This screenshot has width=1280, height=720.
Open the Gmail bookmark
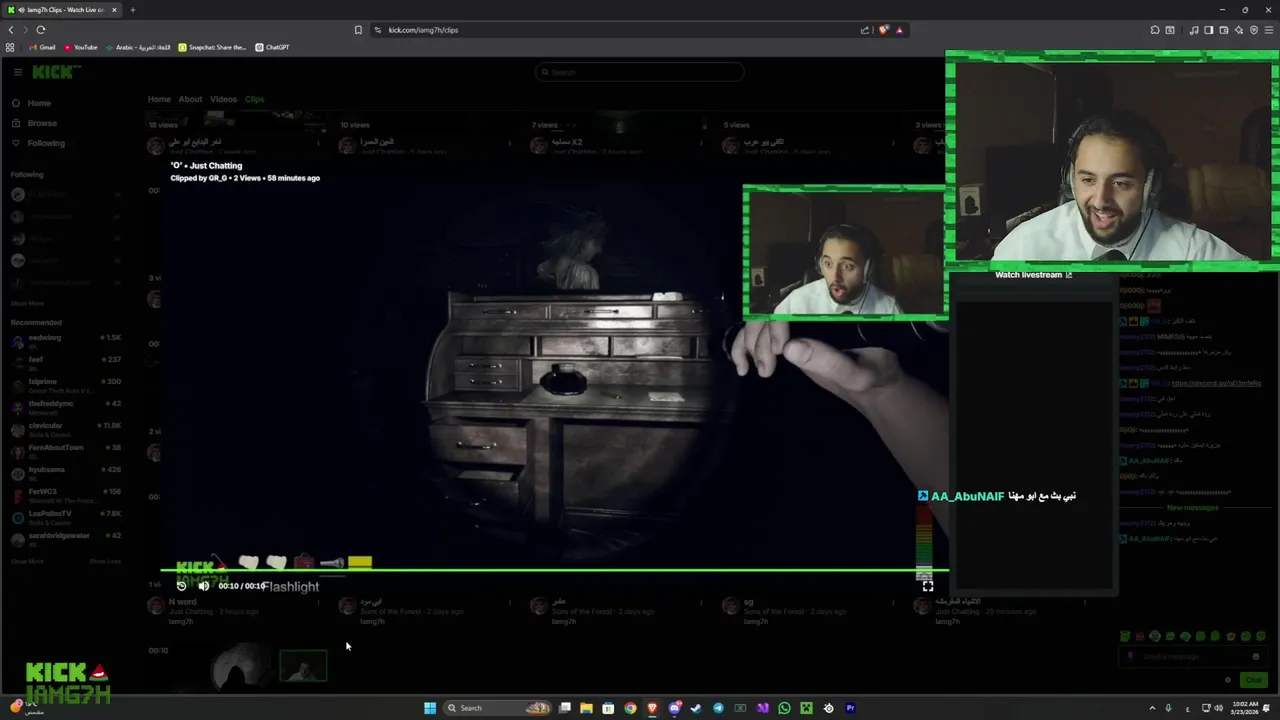click(x=42, y=47)
